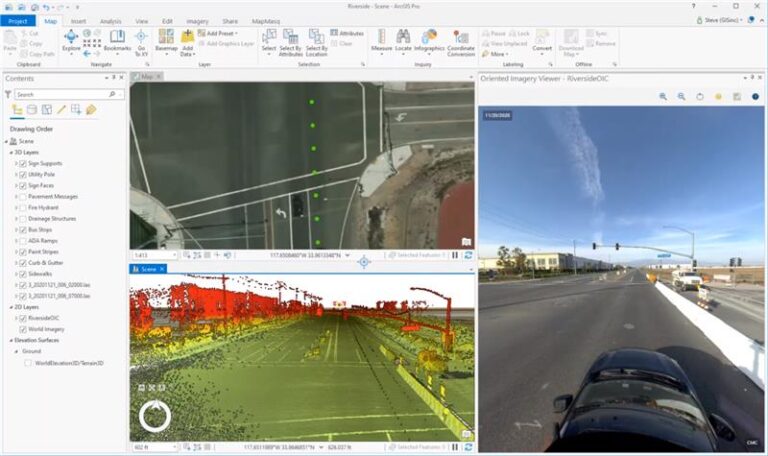
Task: Open the Analysis ribbon tab
Action: [110, 20]
